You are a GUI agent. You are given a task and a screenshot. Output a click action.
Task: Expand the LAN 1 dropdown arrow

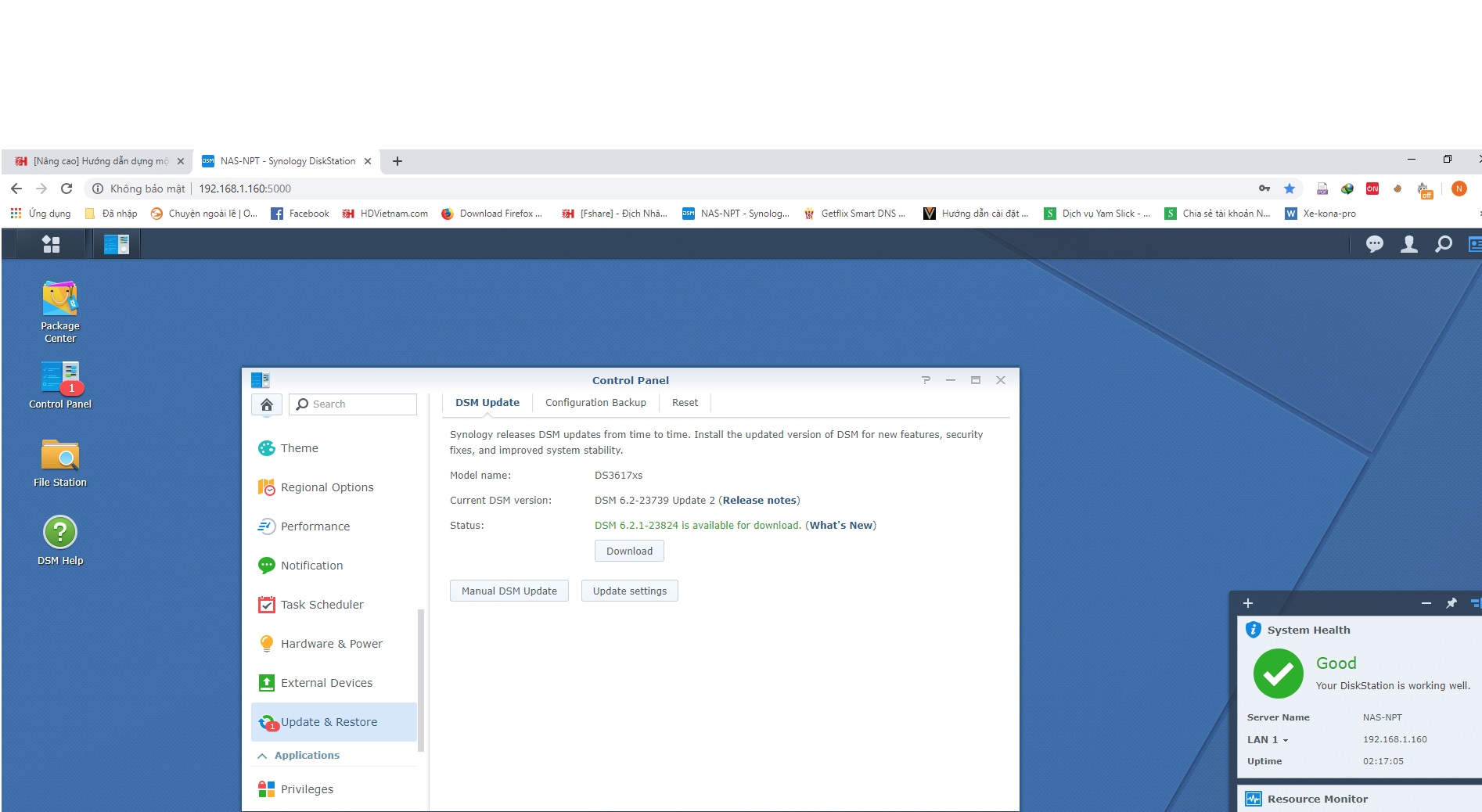(x=1285, y=740)
